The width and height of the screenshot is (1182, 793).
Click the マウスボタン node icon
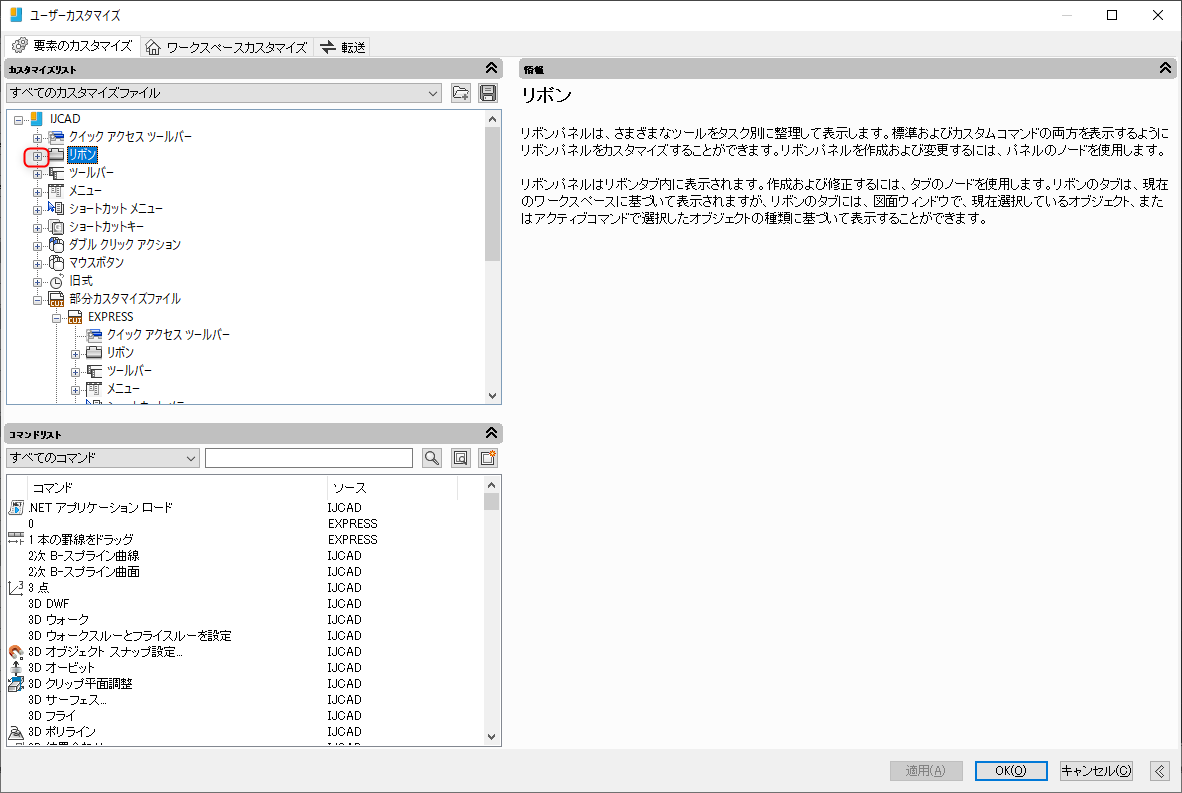coord(57,262)
